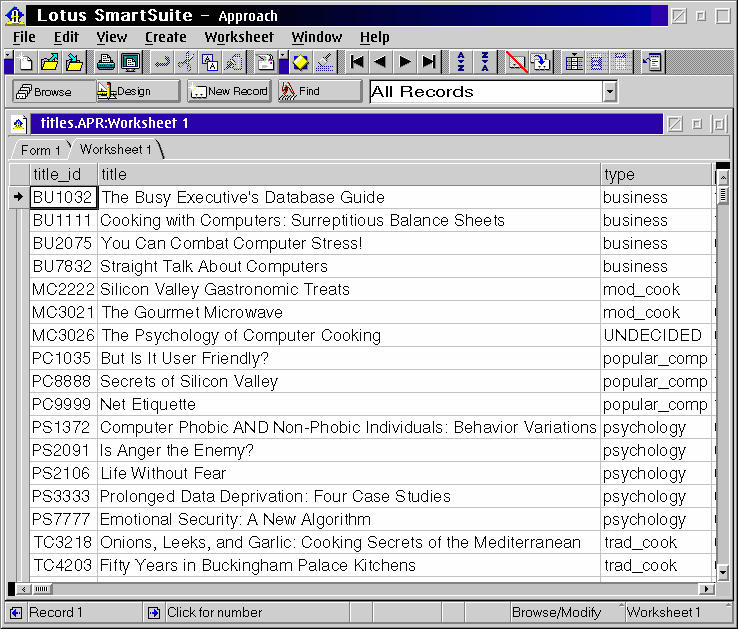Click the Copy toolbar icon
Viewport: 738px width, 629px height.
point(210,62)
